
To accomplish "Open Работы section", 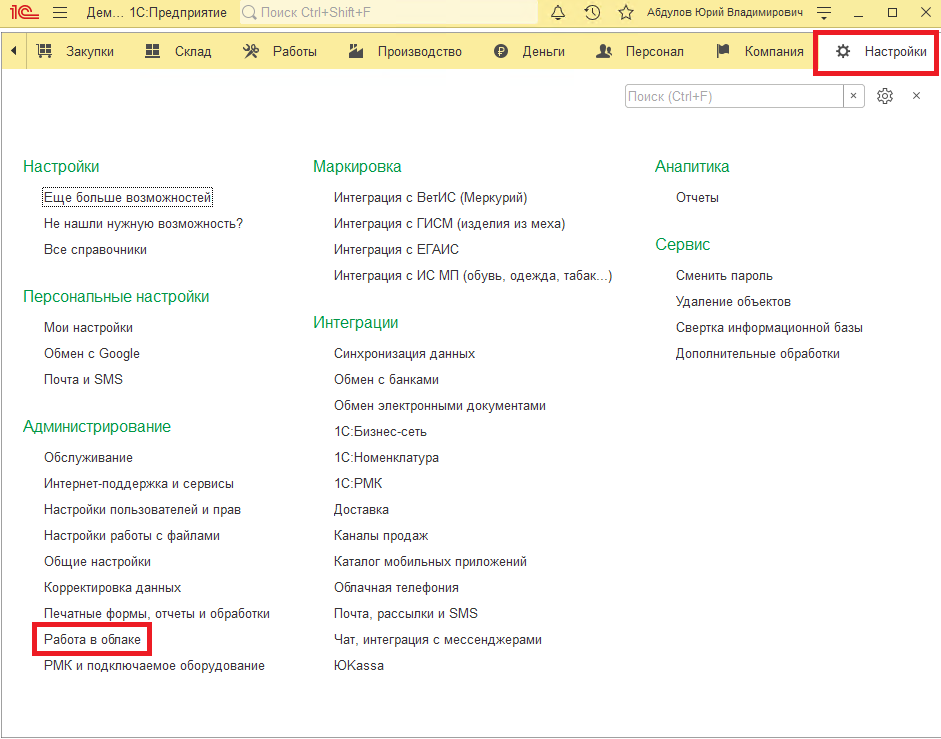I will point(295,52).
